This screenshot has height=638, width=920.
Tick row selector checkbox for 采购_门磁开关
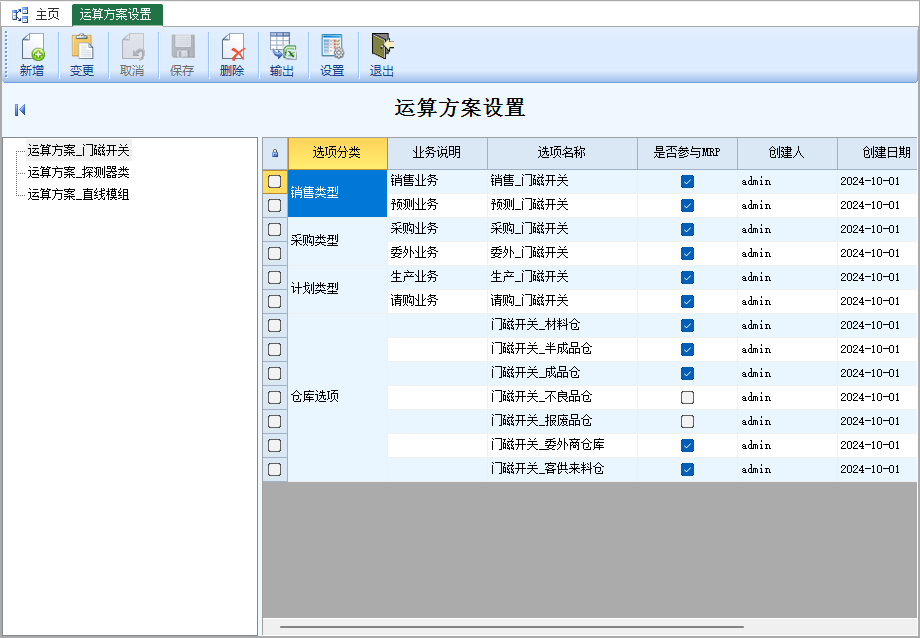click(275, 229)
